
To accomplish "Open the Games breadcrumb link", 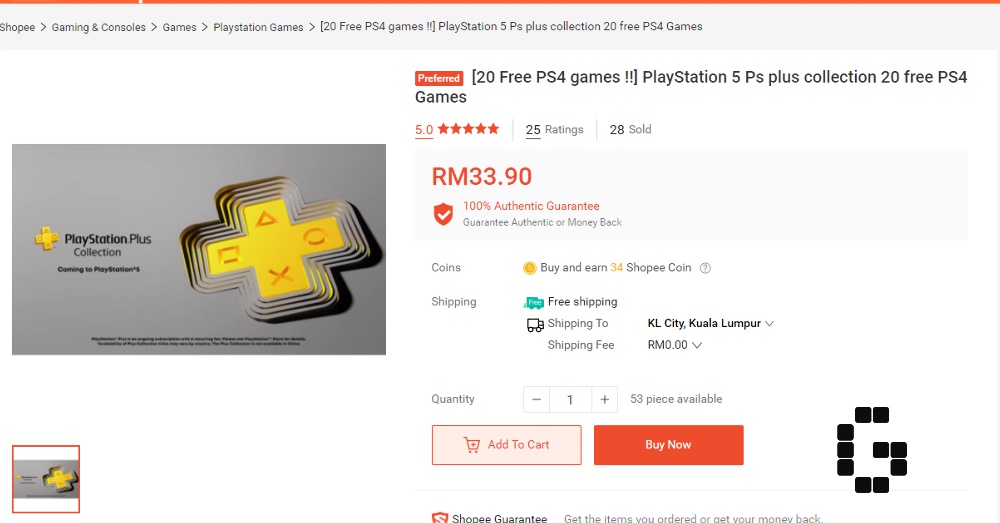I will pos(180,27).
